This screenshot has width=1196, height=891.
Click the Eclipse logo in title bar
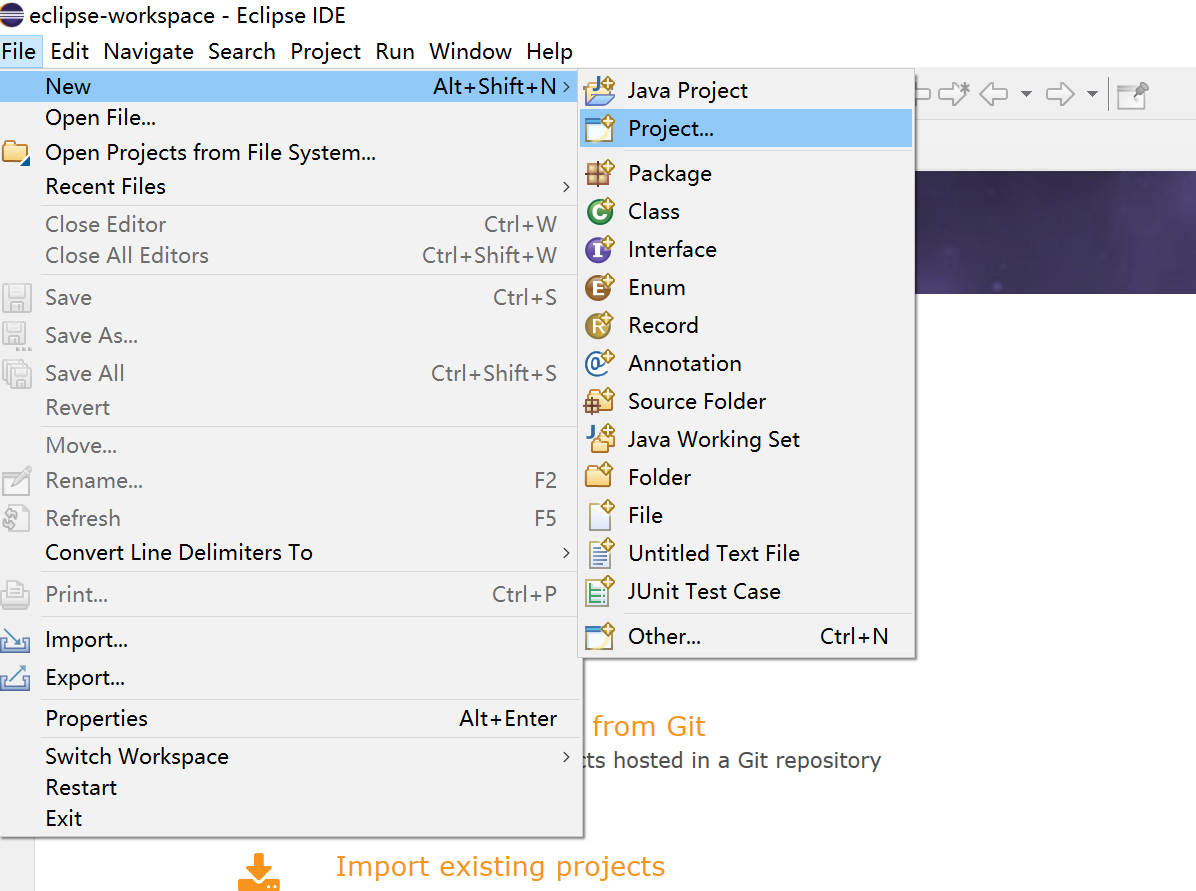point(12,14)
